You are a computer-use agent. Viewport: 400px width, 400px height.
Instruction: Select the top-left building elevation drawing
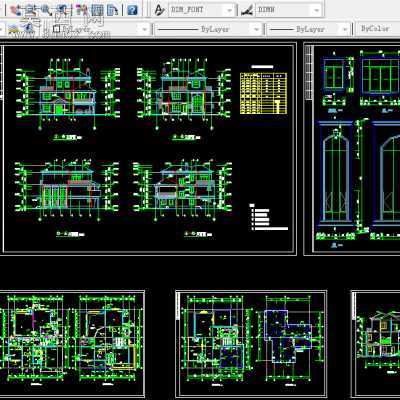point(68,93)
